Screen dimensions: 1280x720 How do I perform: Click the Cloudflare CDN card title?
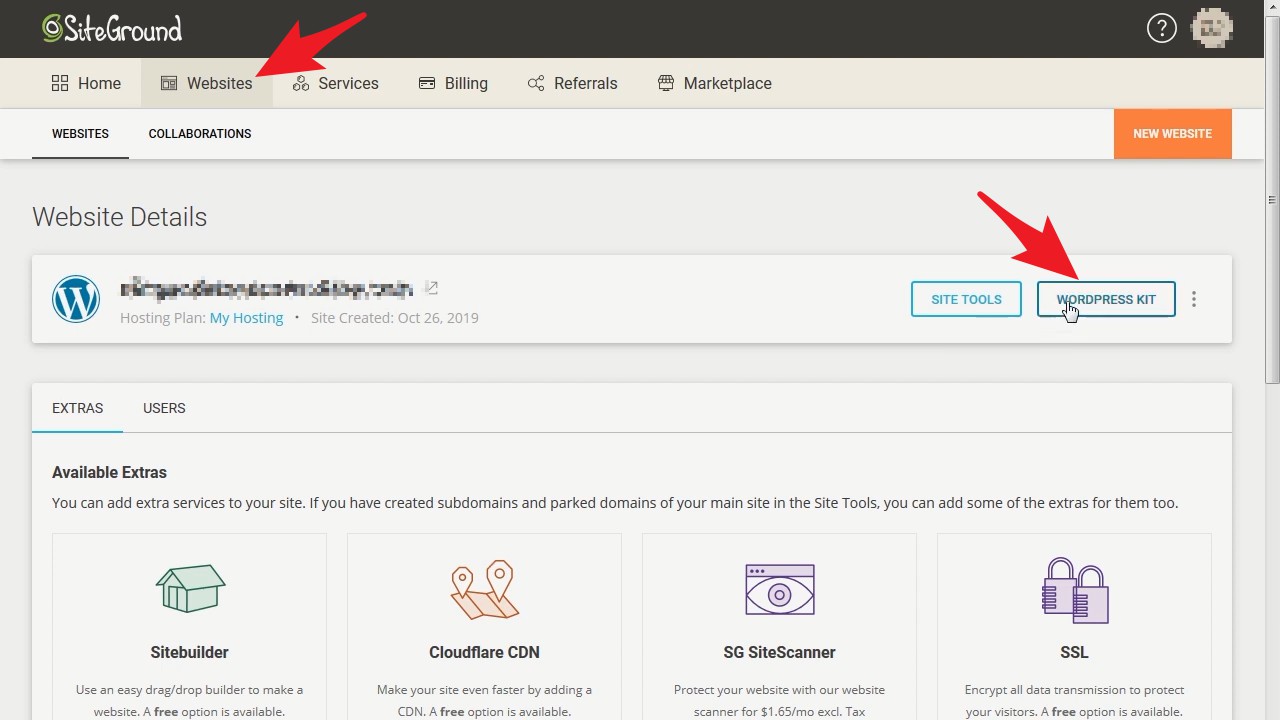point(484,652)
